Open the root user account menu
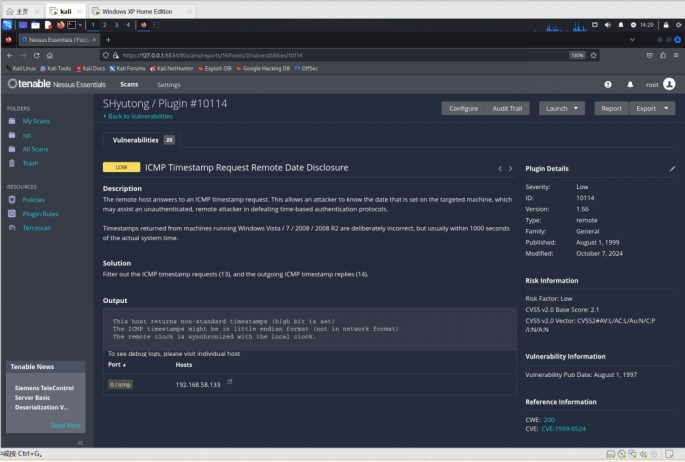Image resolution: width=685 pixels, height=462 pixels. 661,84
